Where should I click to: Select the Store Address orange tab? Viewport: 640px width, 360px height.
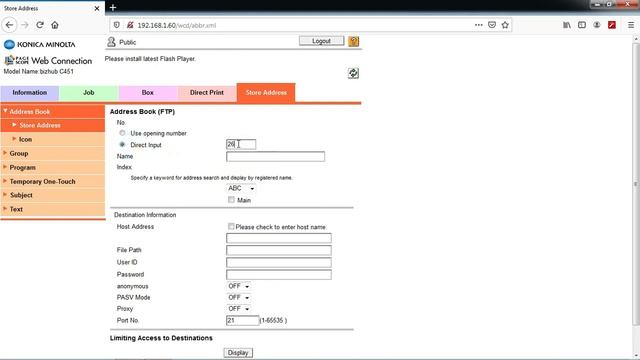[x=266, y=93]
